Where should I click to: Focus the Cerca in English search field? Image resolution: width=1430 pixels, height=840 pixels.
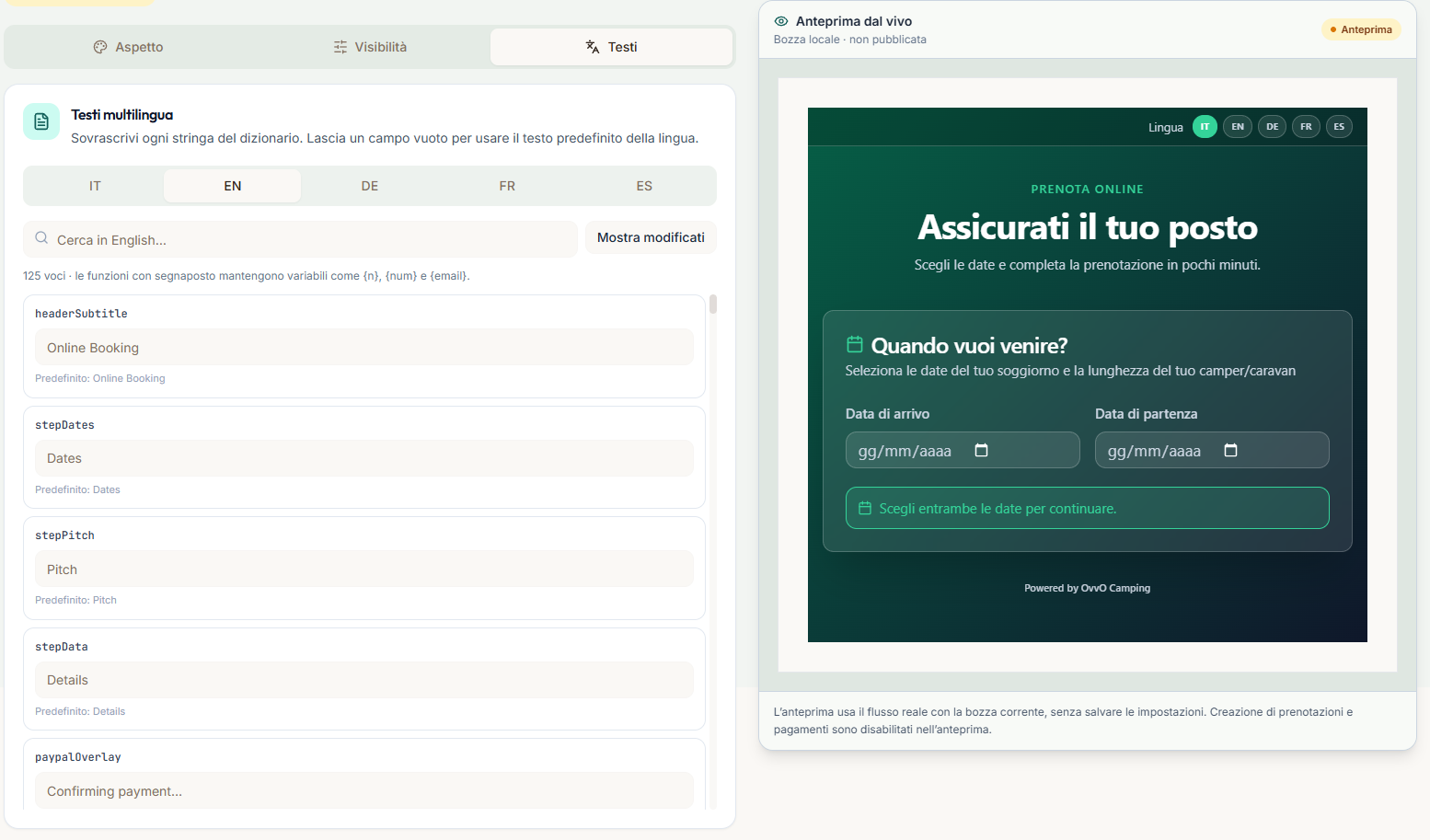click(x=300, y=239)
